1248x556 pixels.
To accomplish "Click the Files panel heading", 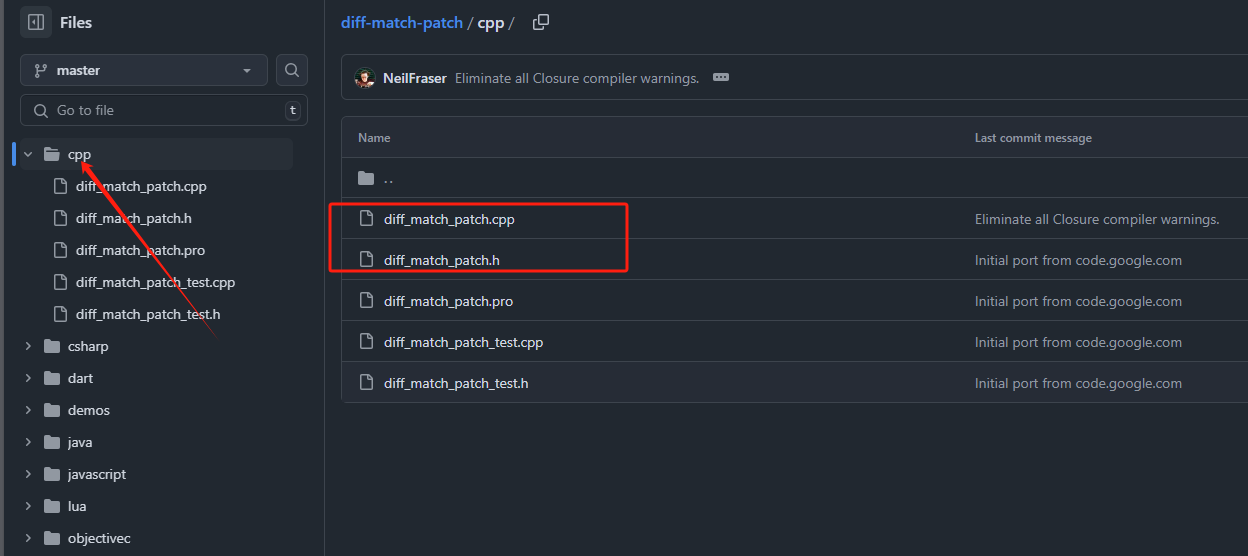I will [x=76, y=22].
